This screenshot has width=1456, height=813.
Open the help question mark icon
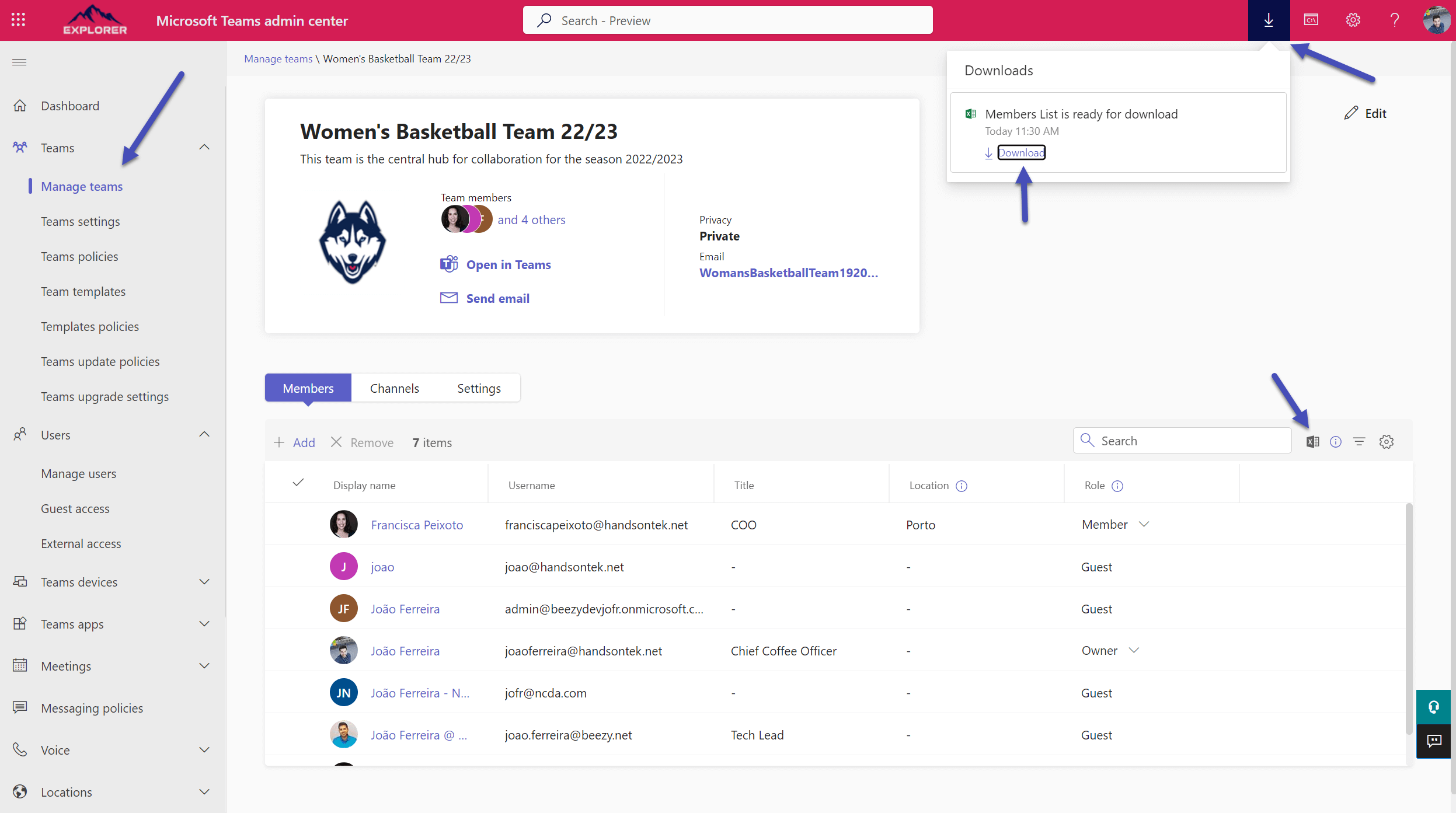pos(1394,20)
